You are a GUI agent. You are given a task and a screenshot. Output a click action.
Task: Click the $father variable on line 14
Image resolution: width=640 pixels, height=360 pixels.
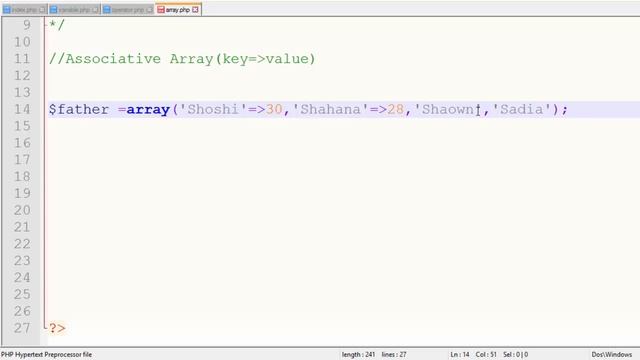79,109
